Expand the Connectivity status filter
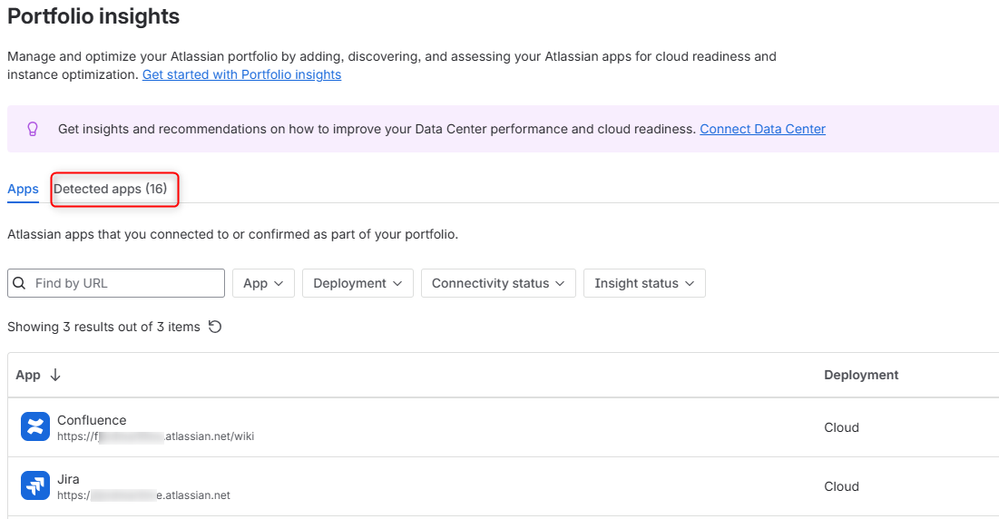The image size is (999, 519). (498, 283)
